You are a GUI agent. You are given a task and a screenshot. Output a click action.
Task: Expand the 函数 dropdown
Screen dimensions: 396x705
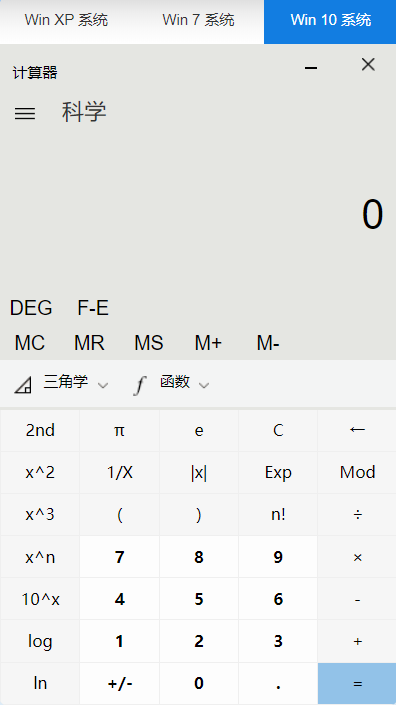(x=184, y=383)
